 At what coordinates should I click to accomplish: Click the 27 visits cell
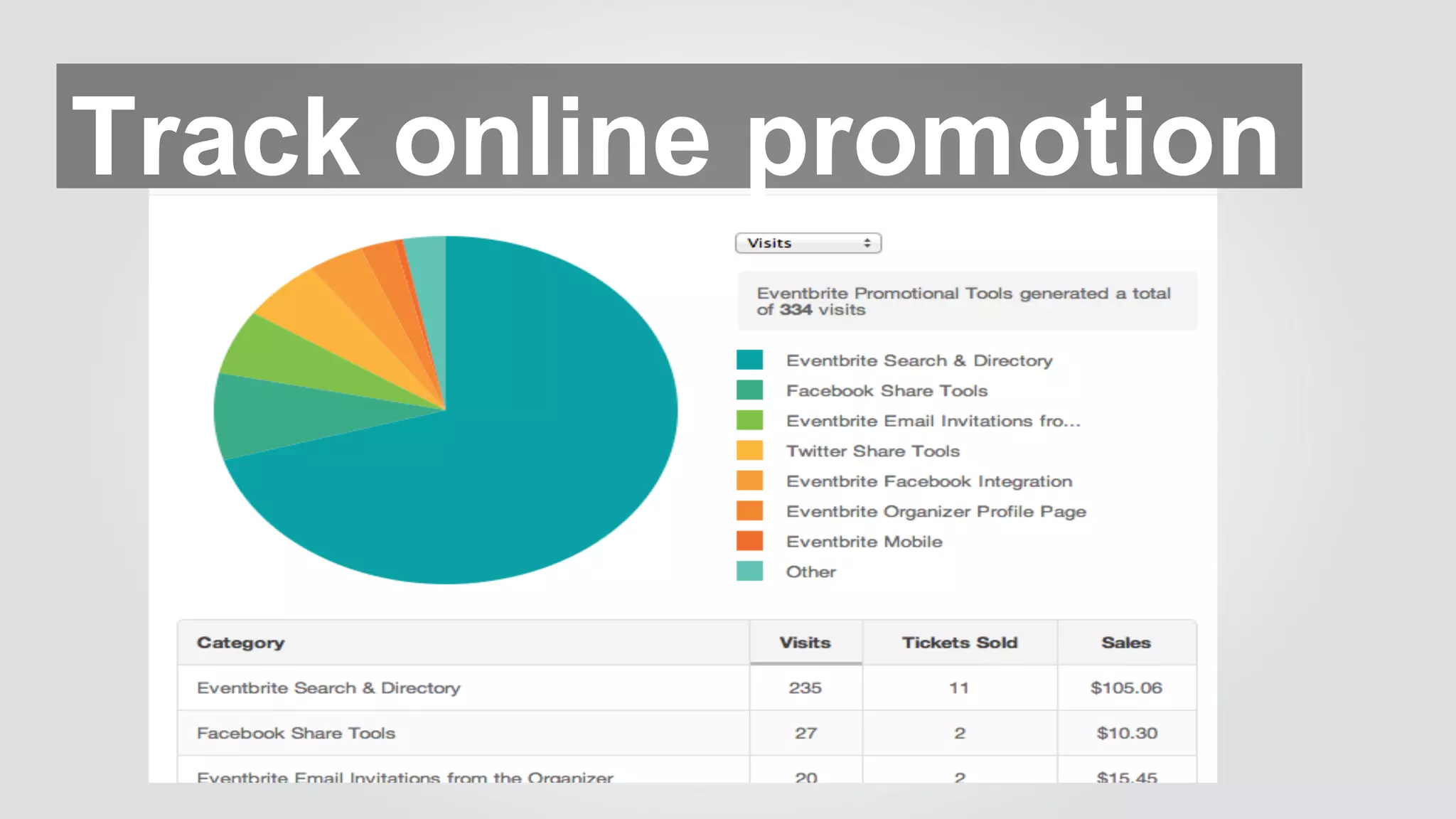[805, 733]
